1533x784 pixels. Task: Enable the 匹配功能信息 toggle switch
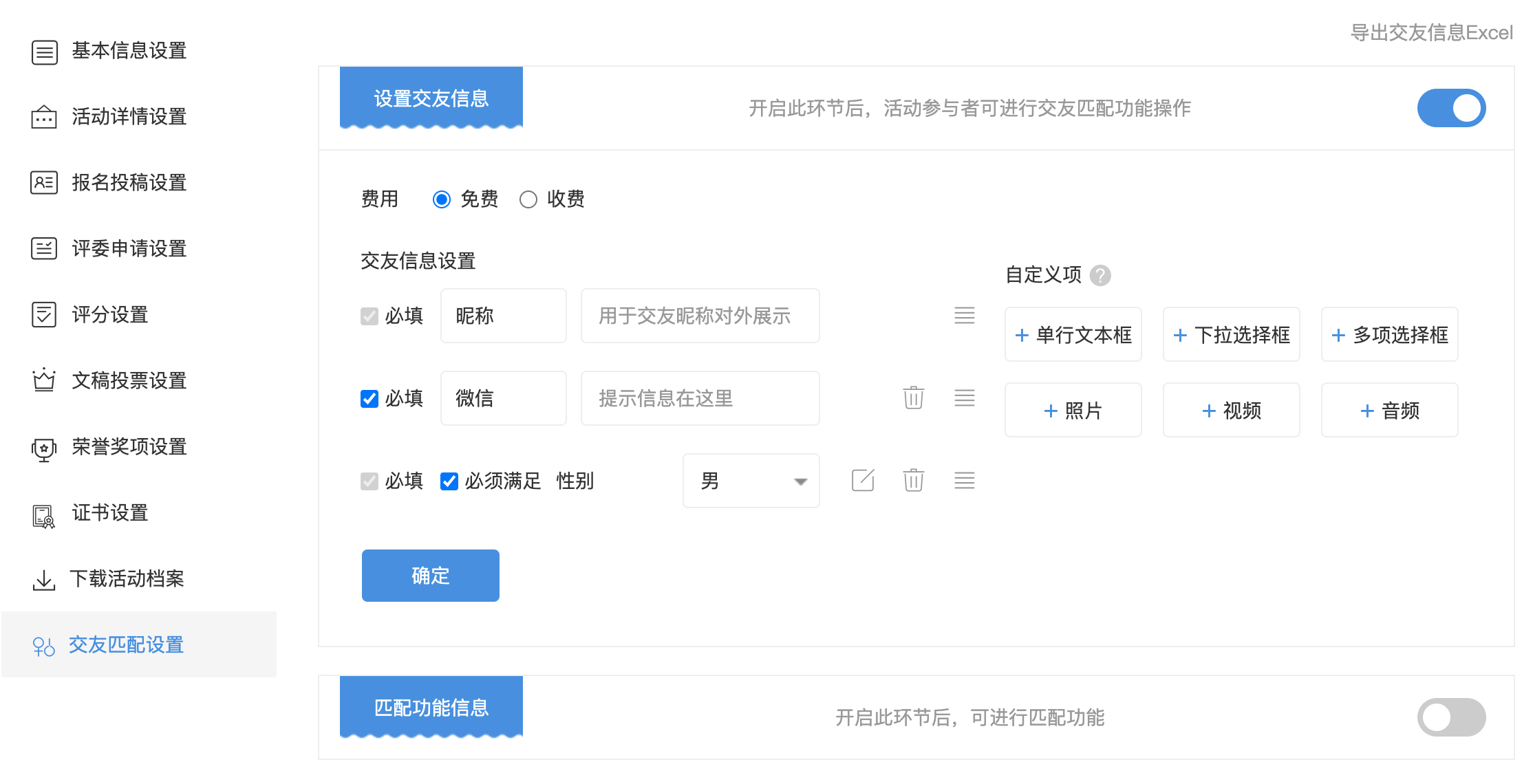(x=1450, y=717)
